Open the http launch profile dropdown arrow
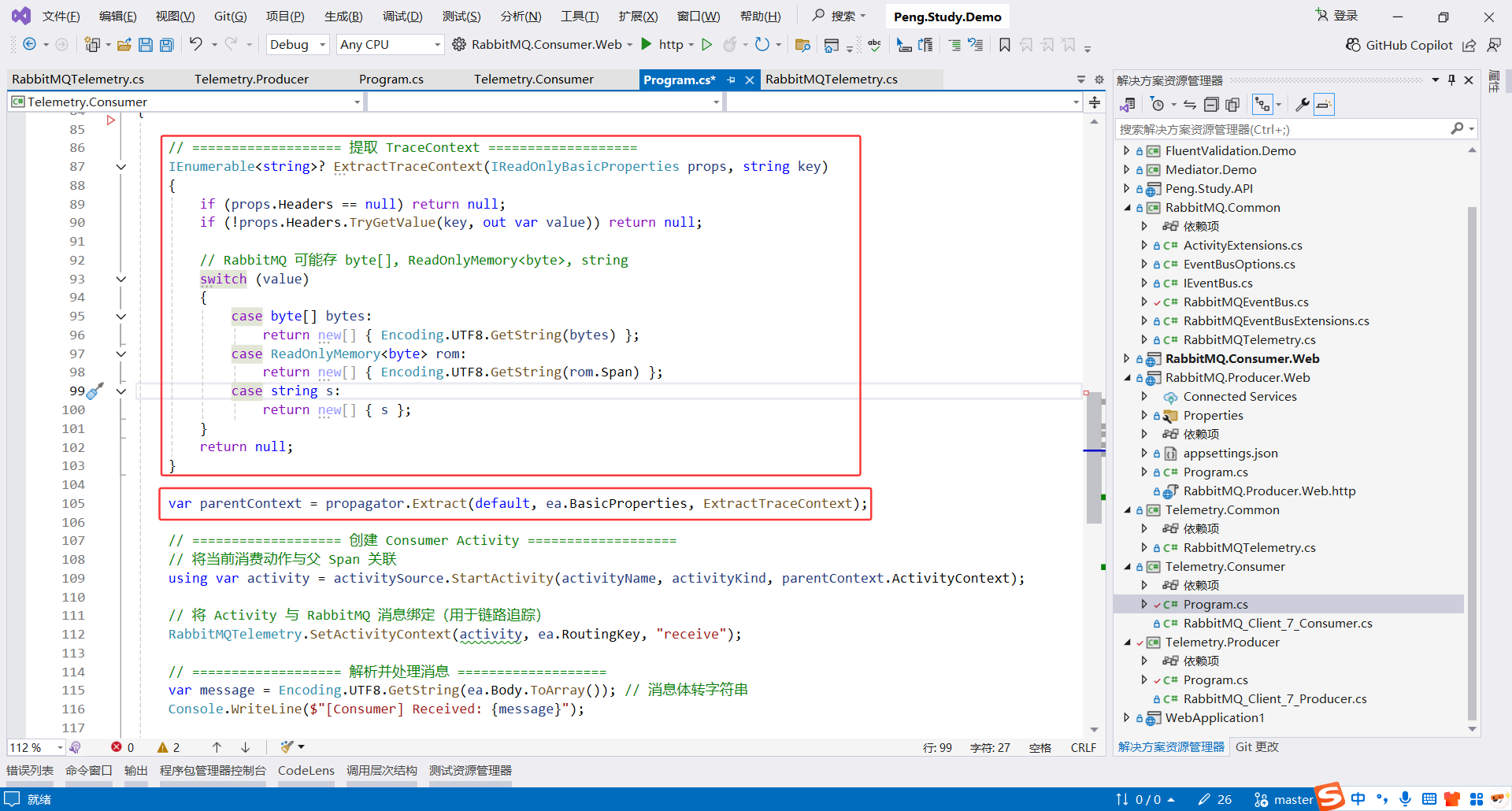The height and width of the screenshot is (811, 1512). 691,45
